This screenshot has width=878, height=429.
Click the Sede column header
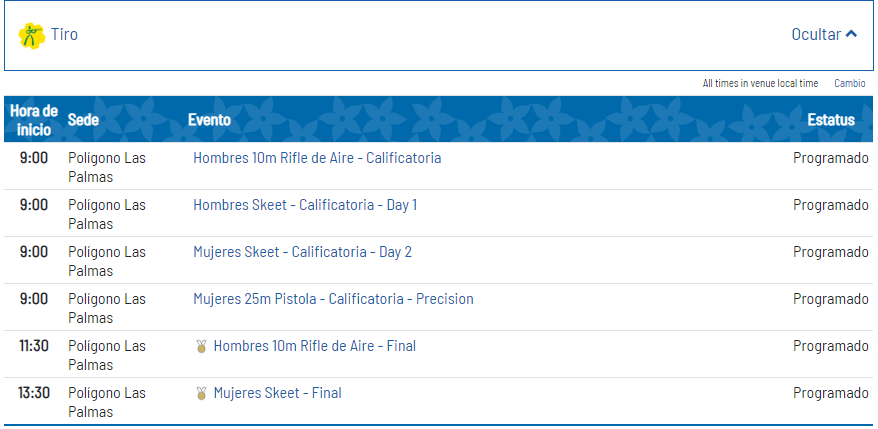coord(83,119)
